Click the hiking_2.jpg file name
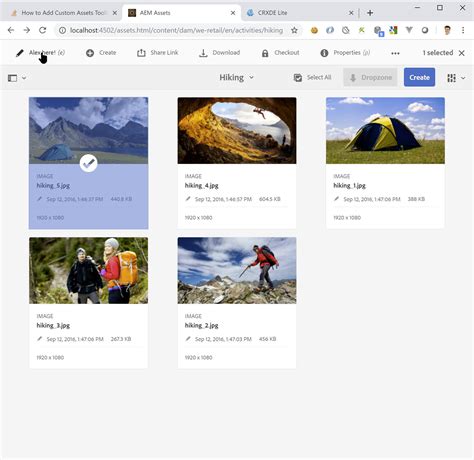The image size is (474, 460). [x=201, y=325]
